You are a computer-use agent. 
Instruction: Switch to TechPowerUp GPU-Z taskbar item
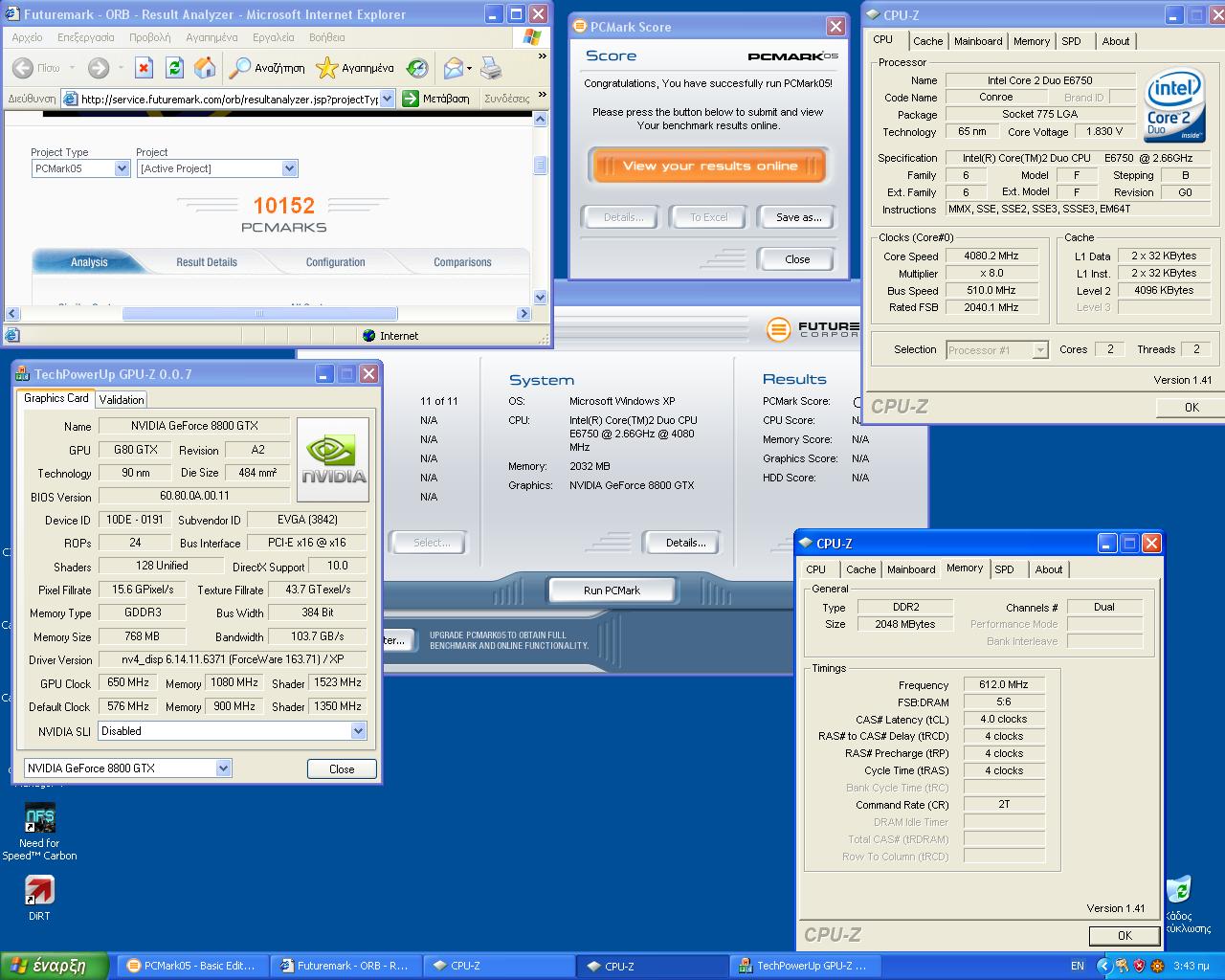807,966
